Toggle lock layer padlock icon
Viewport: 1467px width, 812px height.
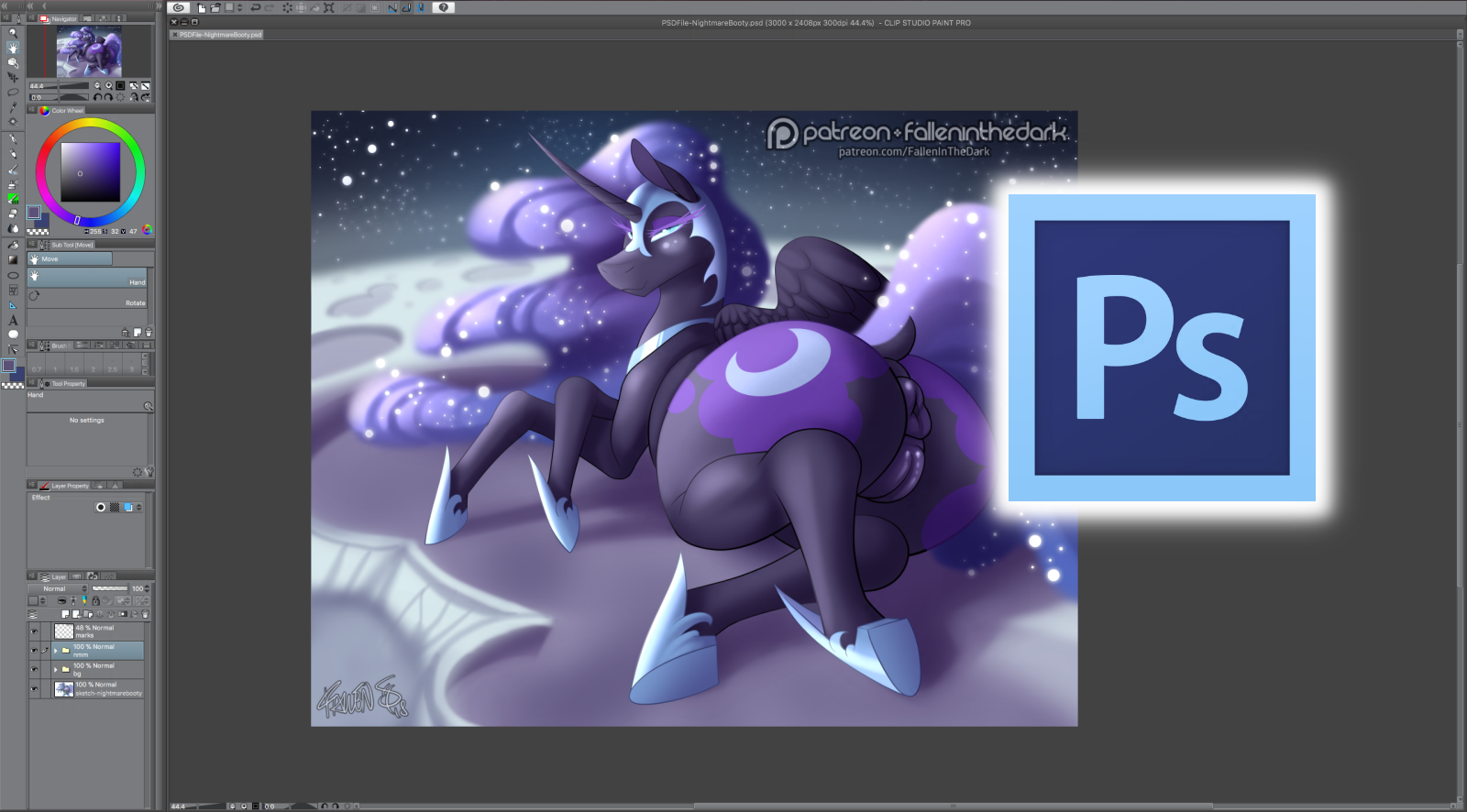point(95,600)
